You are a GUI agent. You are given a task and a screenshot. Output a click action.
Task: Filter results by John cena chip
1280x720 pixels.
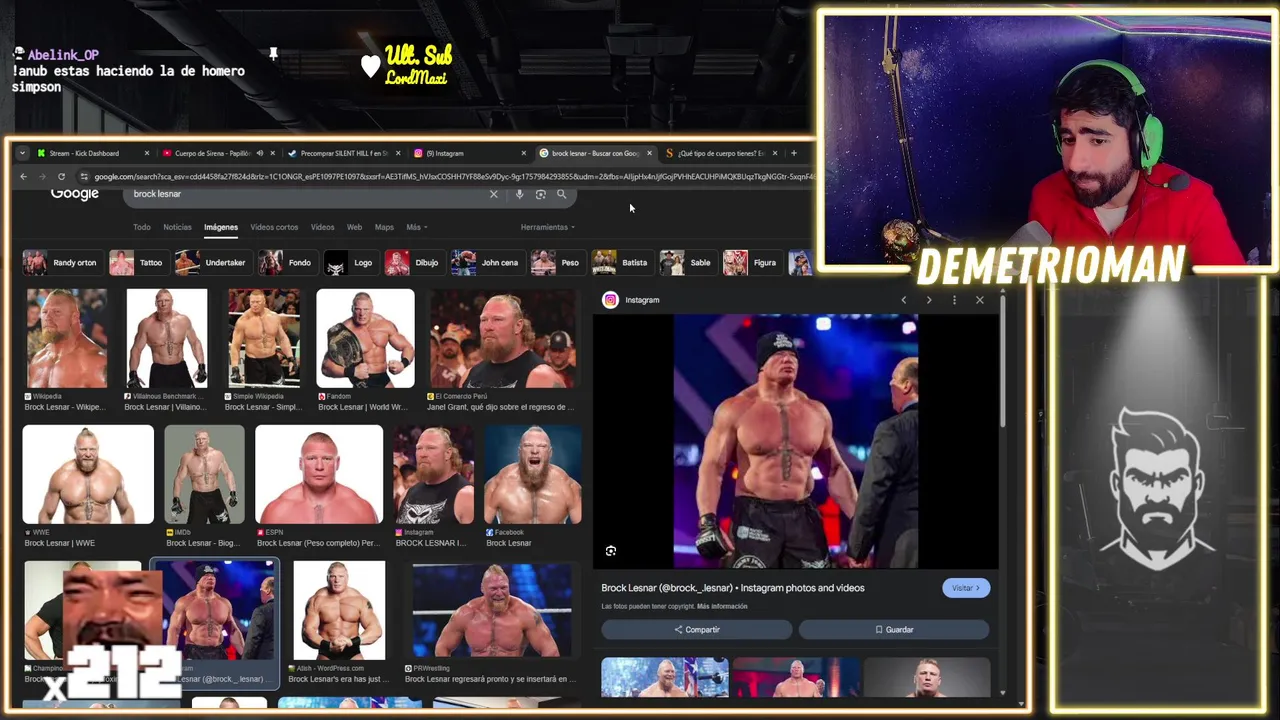coord(487,263)
